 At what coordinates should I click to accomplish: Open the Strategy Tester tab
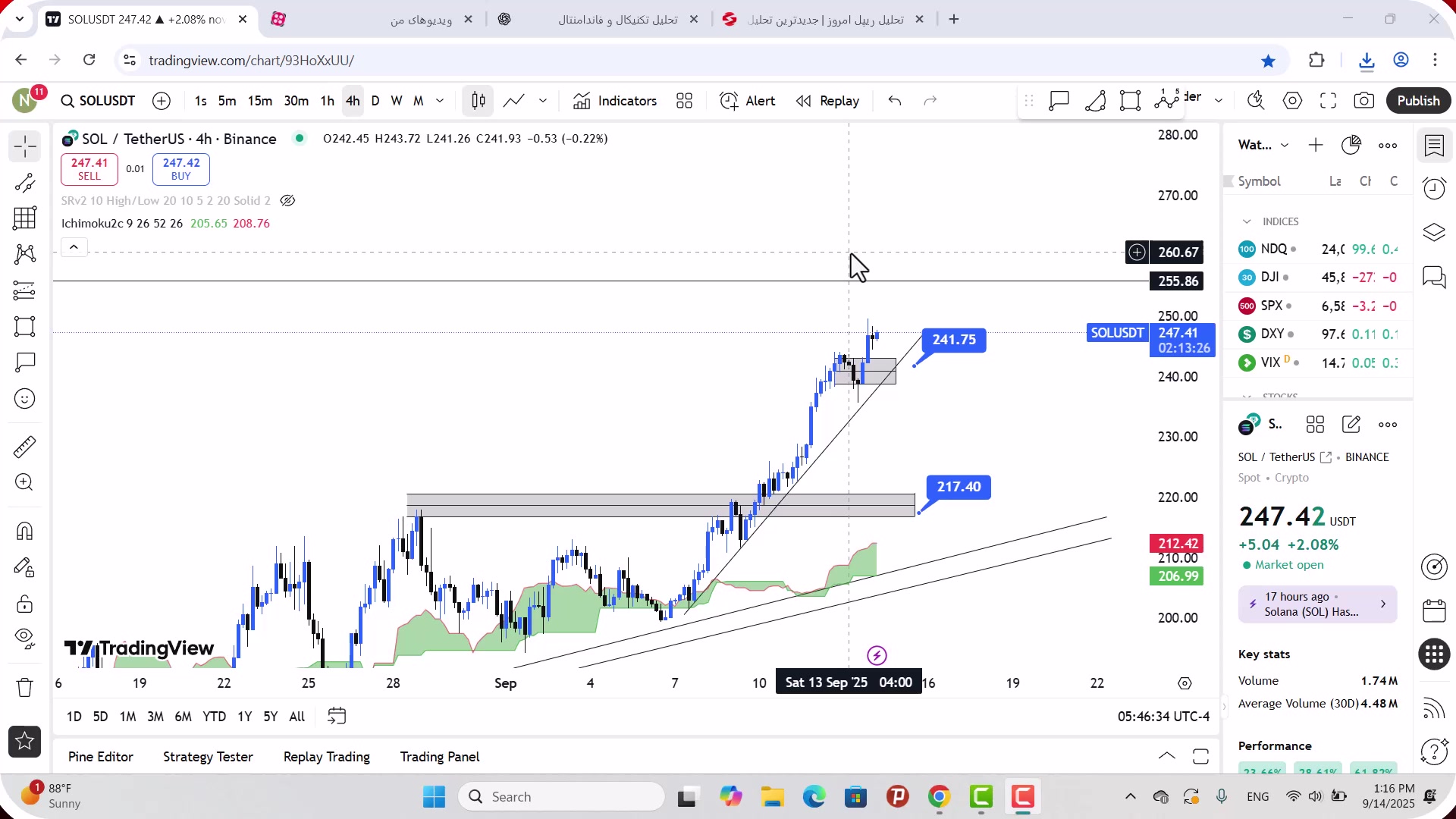coord(208,757)
